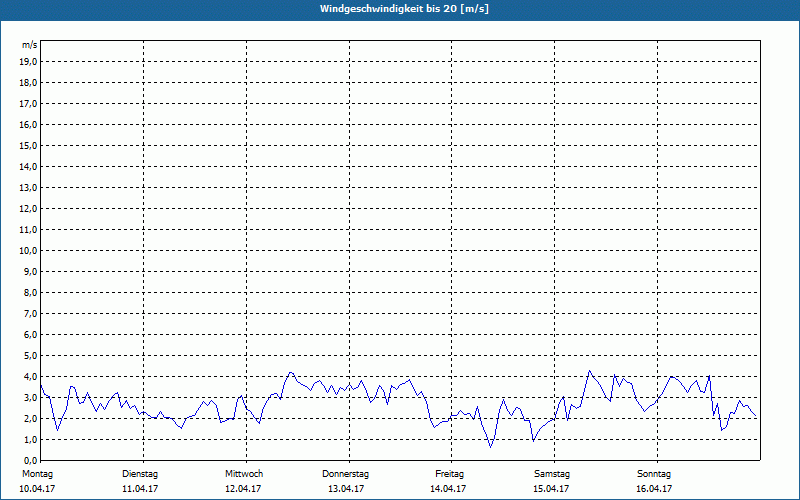Click the date 12.04.17

pos(243,489)
